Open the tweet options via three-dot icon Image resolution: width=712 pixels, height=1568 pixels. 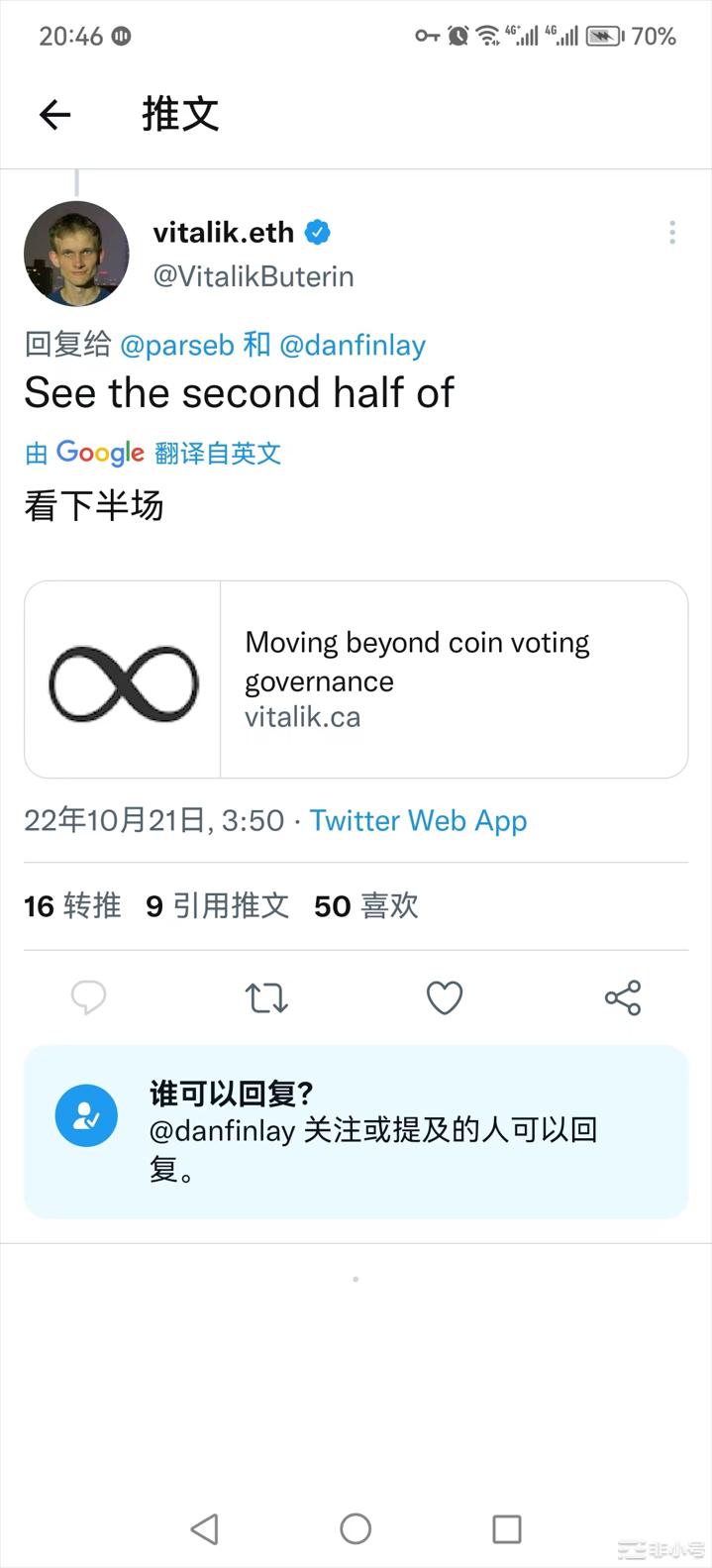672,232
